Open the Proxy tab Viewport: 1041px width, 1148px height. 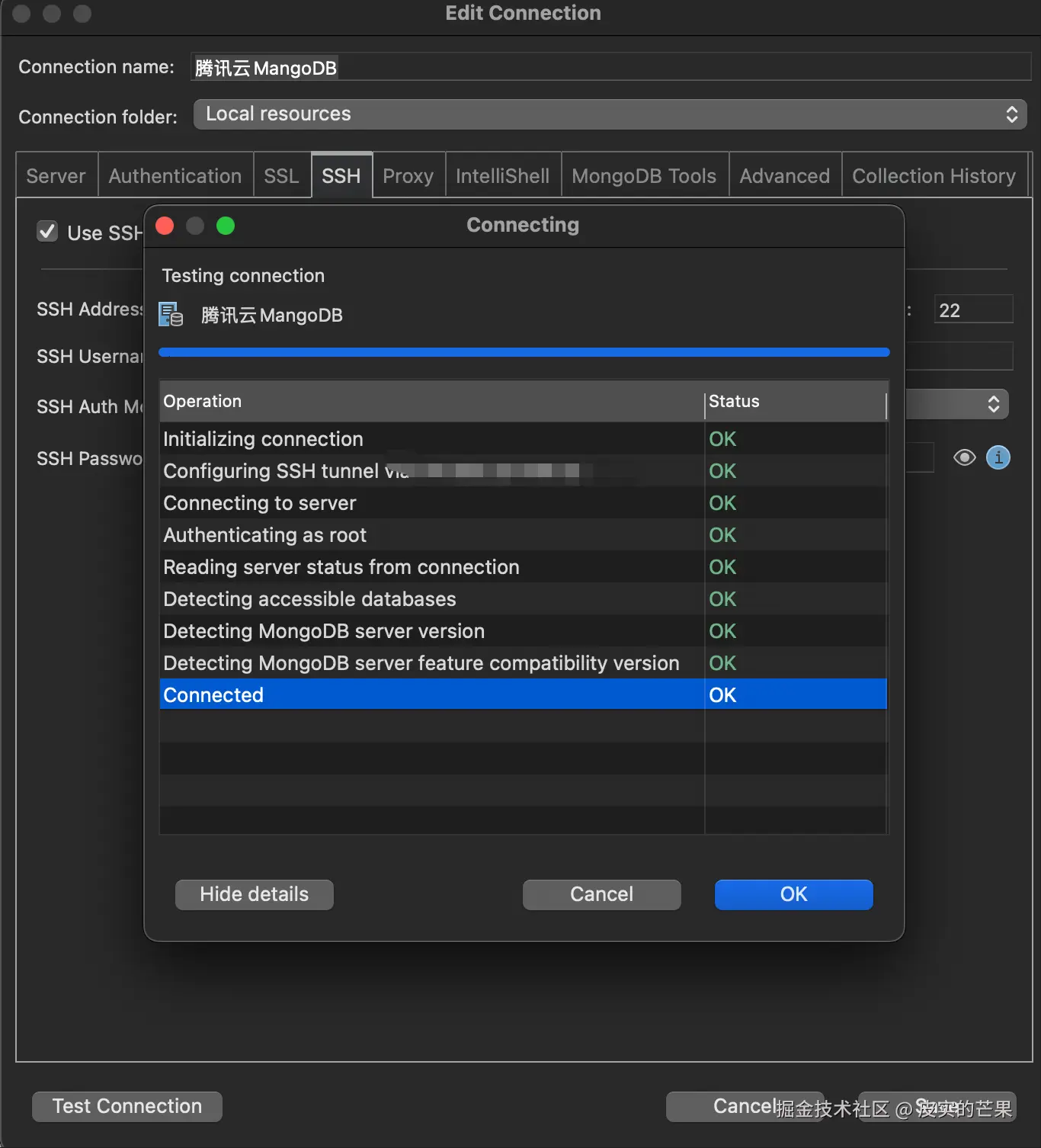[408, 176]
